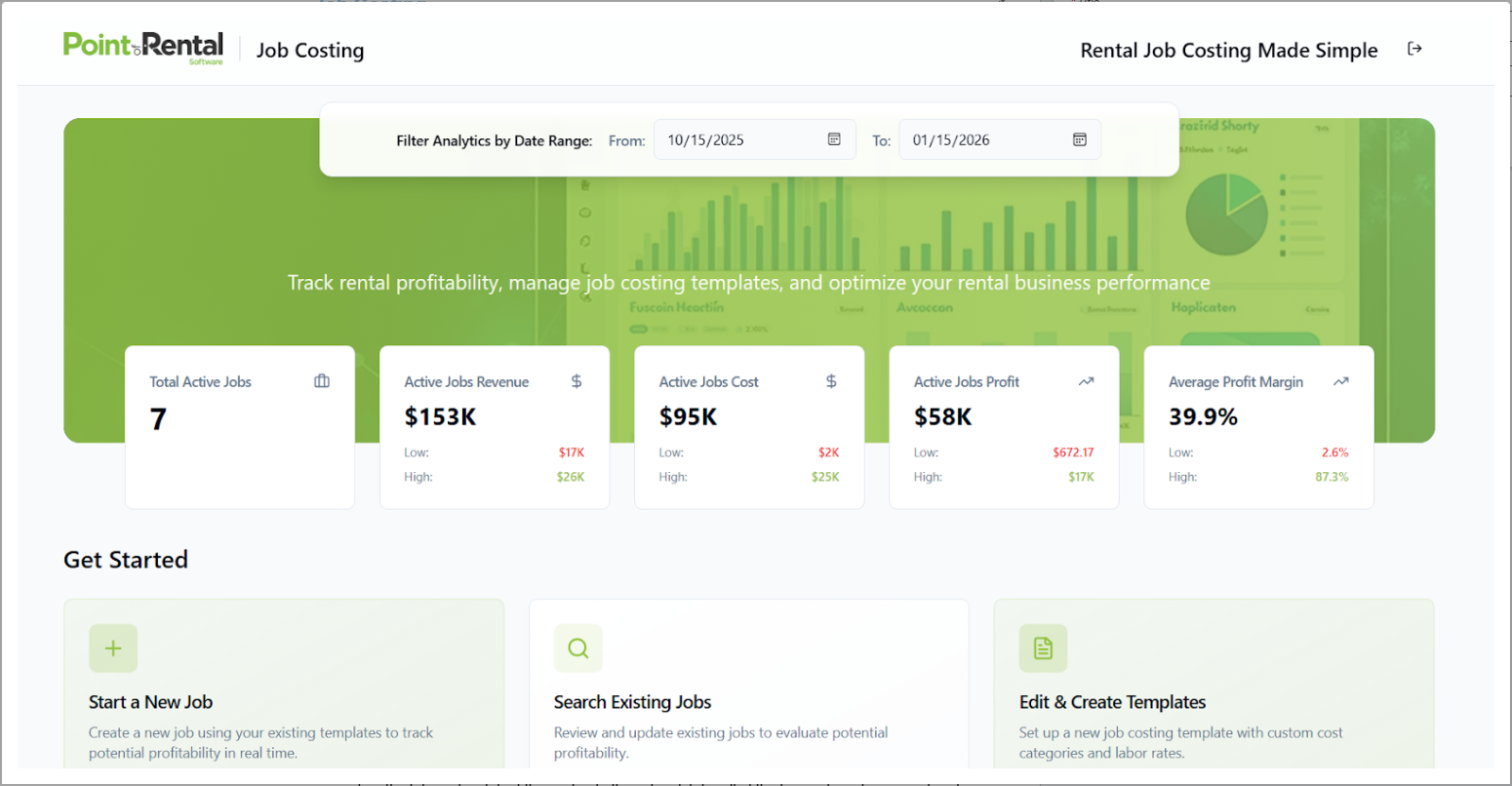
Task: Click the Point of Rental logo
Action: coord(143,47)
